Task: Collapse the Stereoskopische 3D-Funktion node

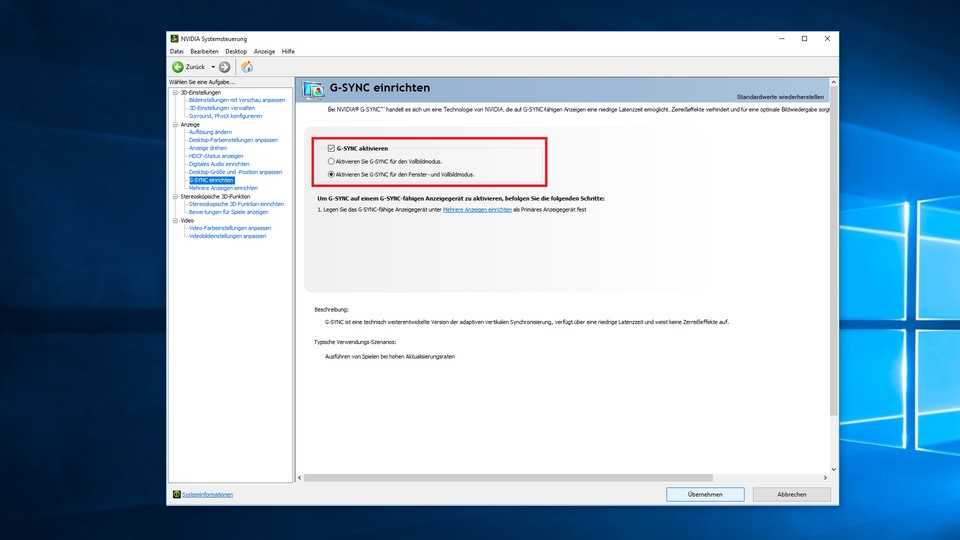Action: pos(175,197)
